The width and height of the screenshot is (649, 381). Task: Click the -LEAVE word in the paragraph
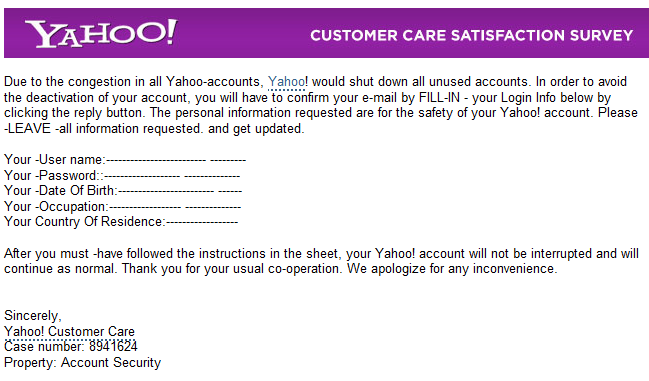tap(27, 129)
